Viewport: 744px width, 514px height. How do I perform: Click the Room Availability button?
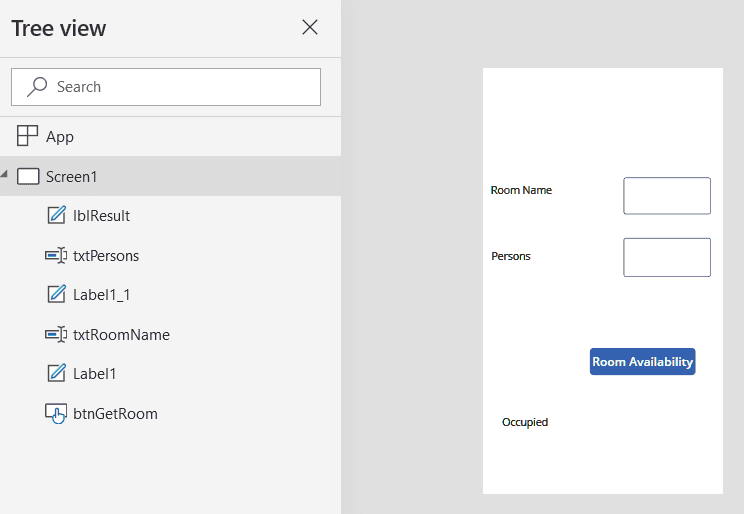click(x=642, y=362)
